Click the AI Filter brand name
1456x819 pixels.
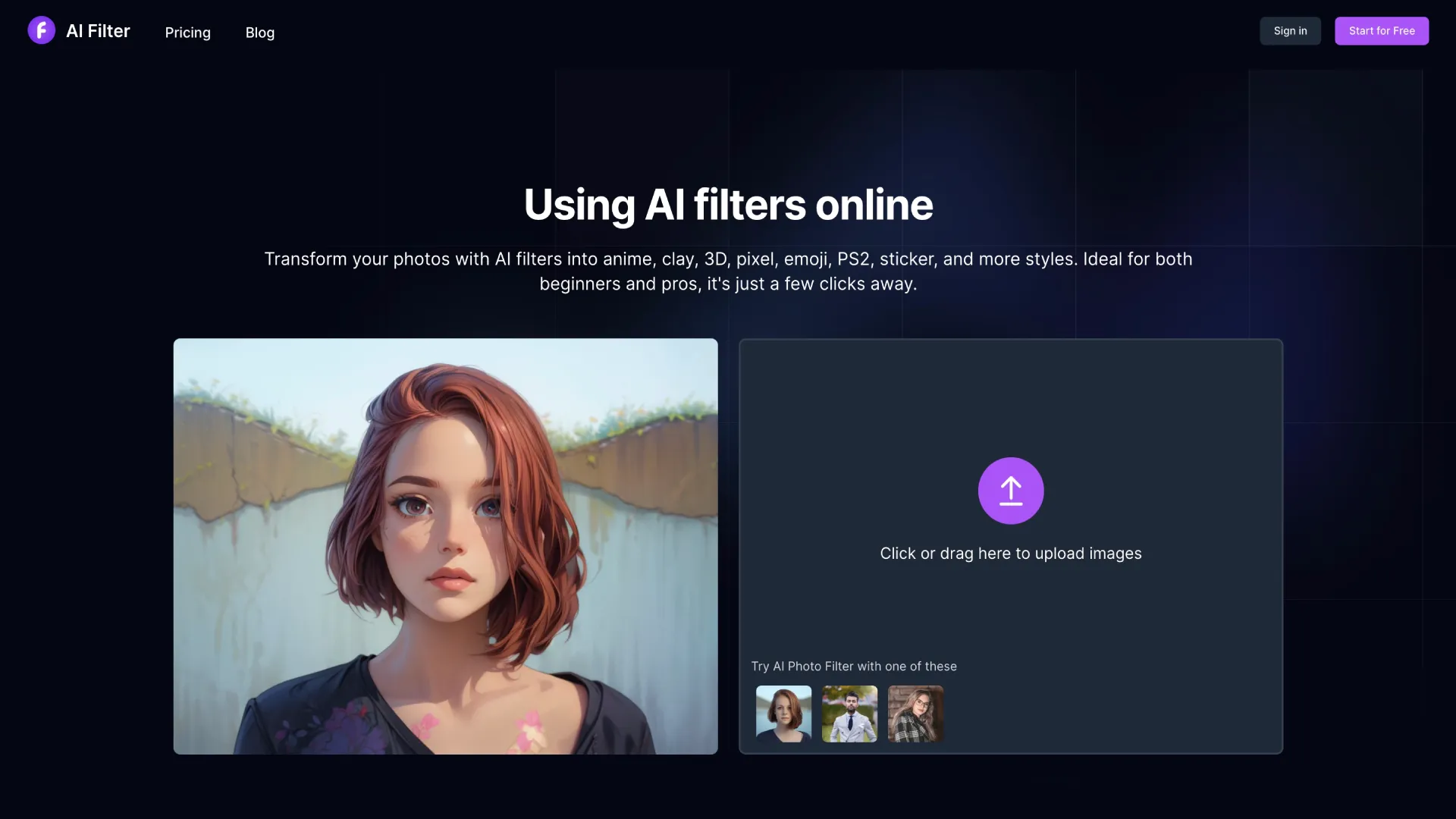tap(98, 31)
